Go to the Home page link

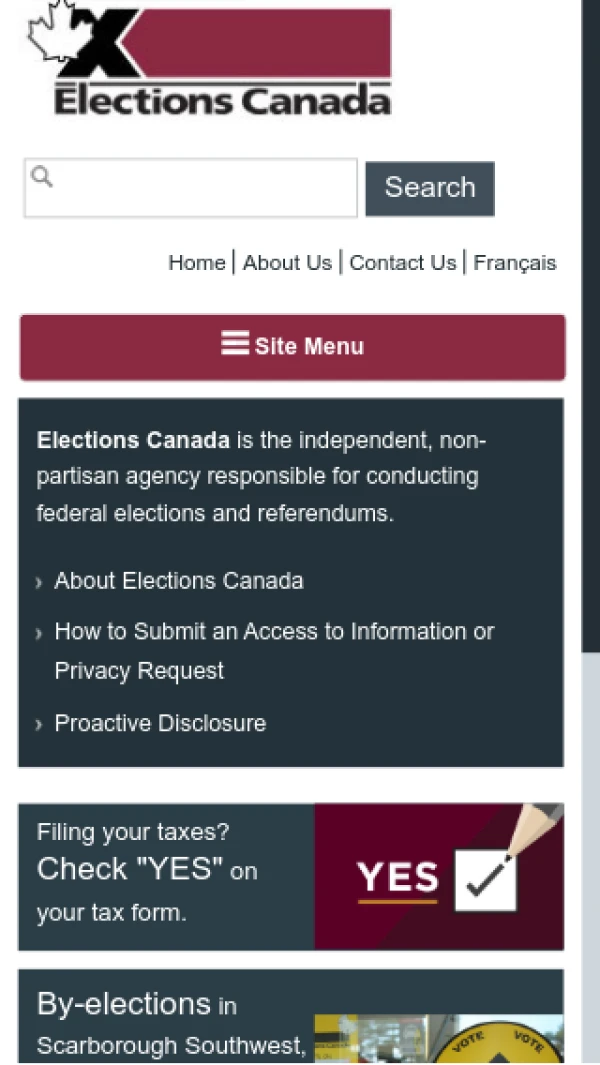[x=196, y=263]
